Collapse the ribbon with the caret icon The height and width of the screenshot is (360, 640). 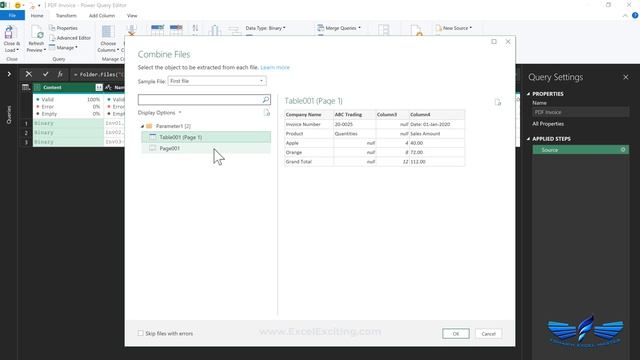(x=625, y=16)
